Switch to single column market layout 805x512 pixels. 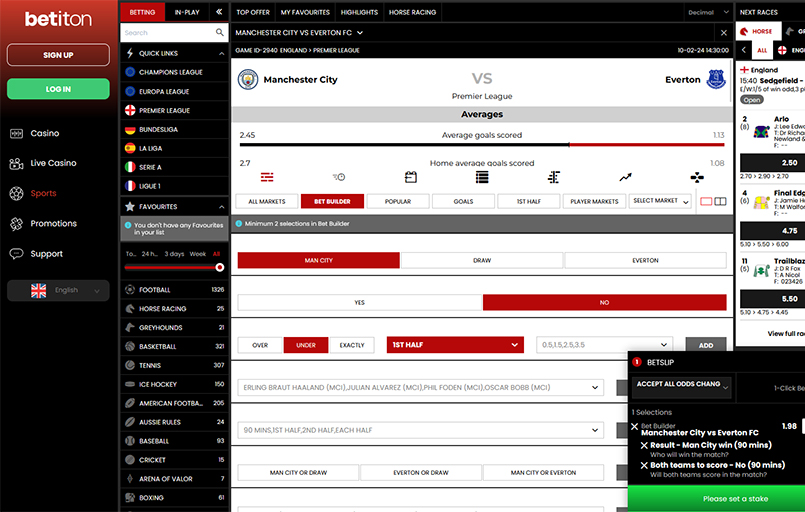tap(706, 201)
